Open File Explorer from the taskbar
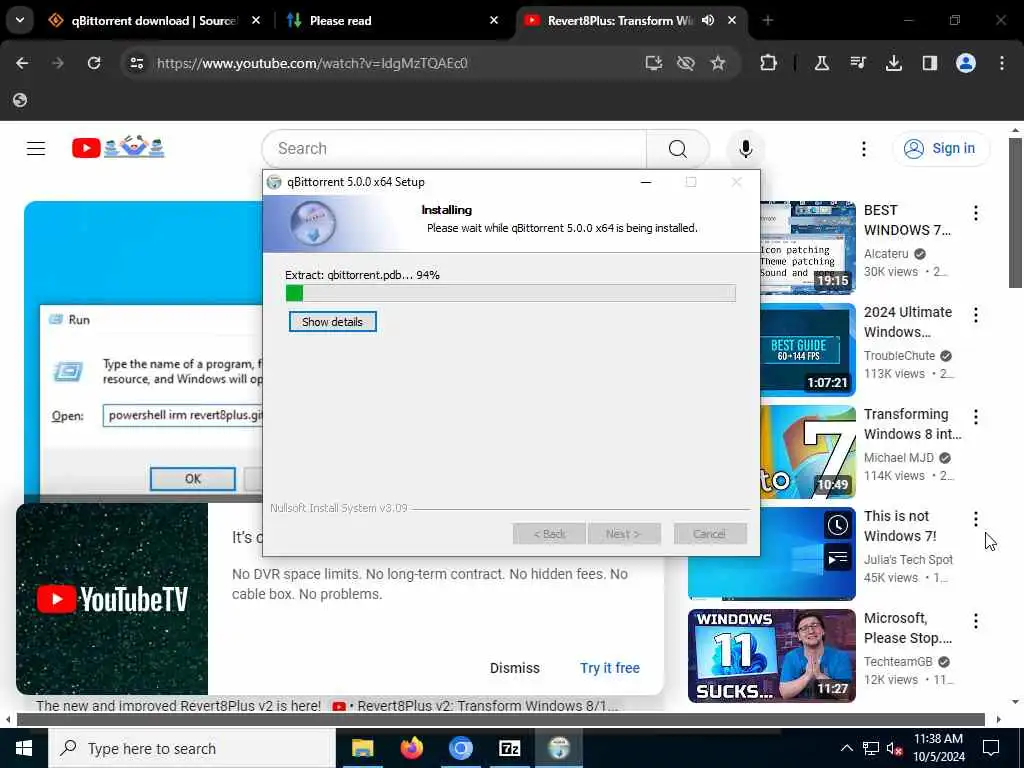Viewport: 1024px width, 768px height. (362, 748)
